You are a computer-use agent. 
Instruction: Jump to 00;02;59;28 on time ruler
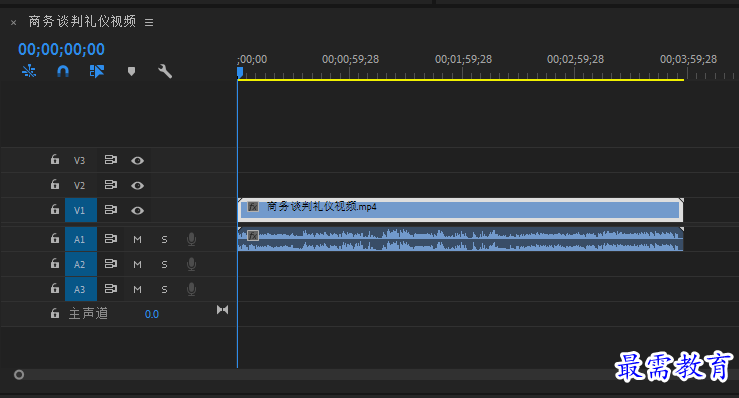[x=575, y=59]
